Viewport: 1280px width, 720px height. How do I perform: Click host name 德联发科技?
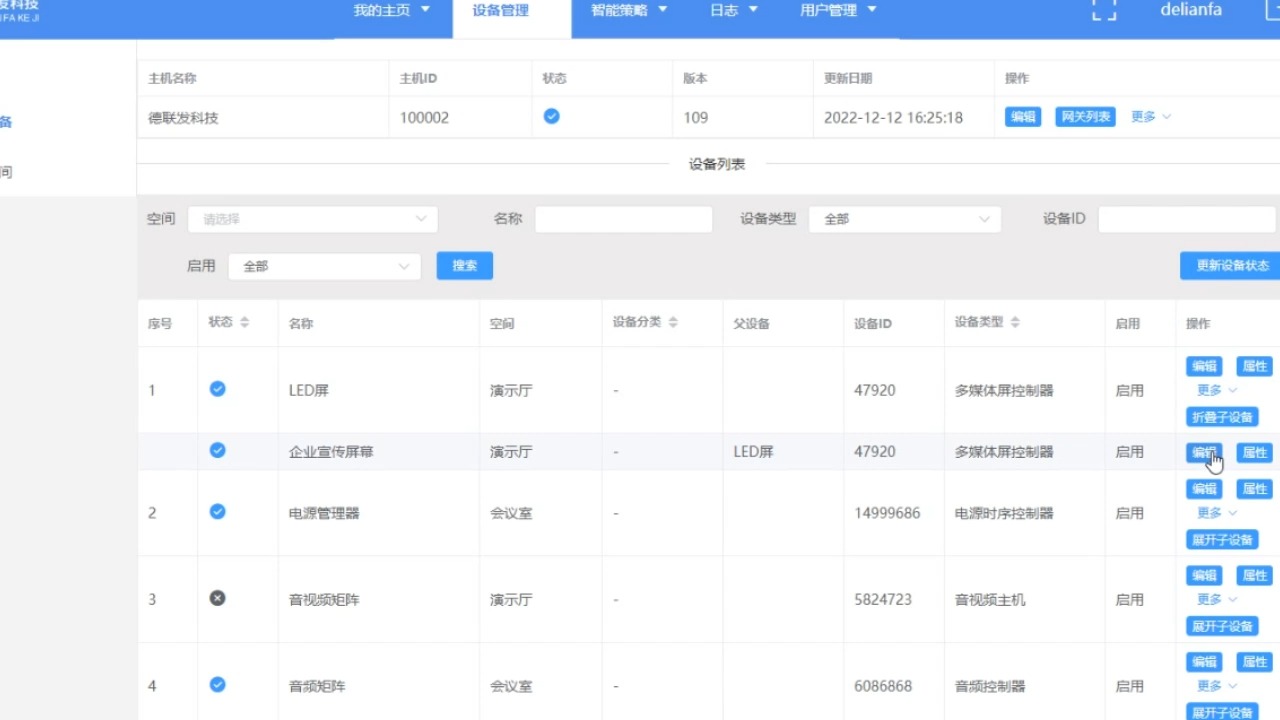click(x=183, y=117)
